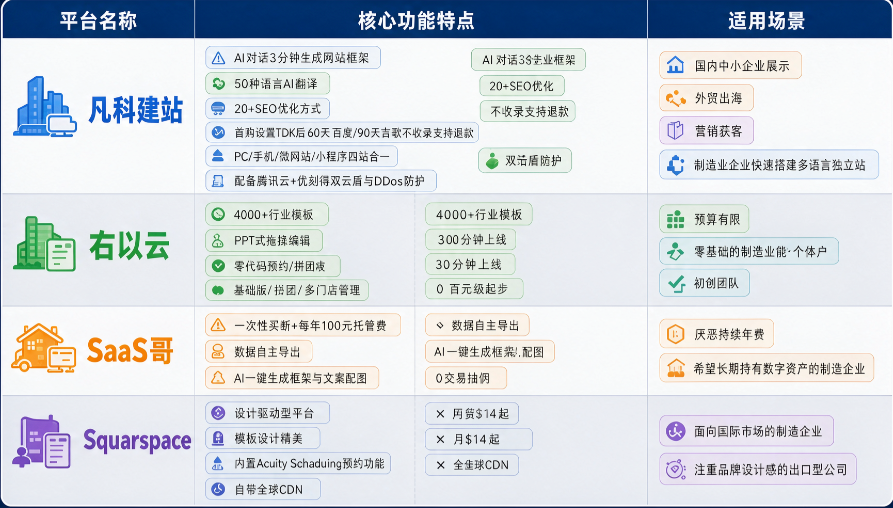Click the triangle icon beside AI对话3分钟生成网站框架
This screenshot has height=508, width=893.
pyautogui.click(x=218, y=58)
